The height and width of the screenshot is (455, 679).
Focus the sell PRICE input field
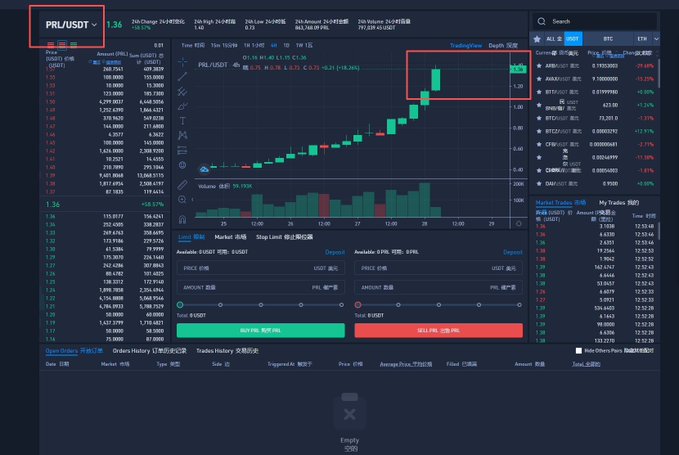click(x=438, y=268)
